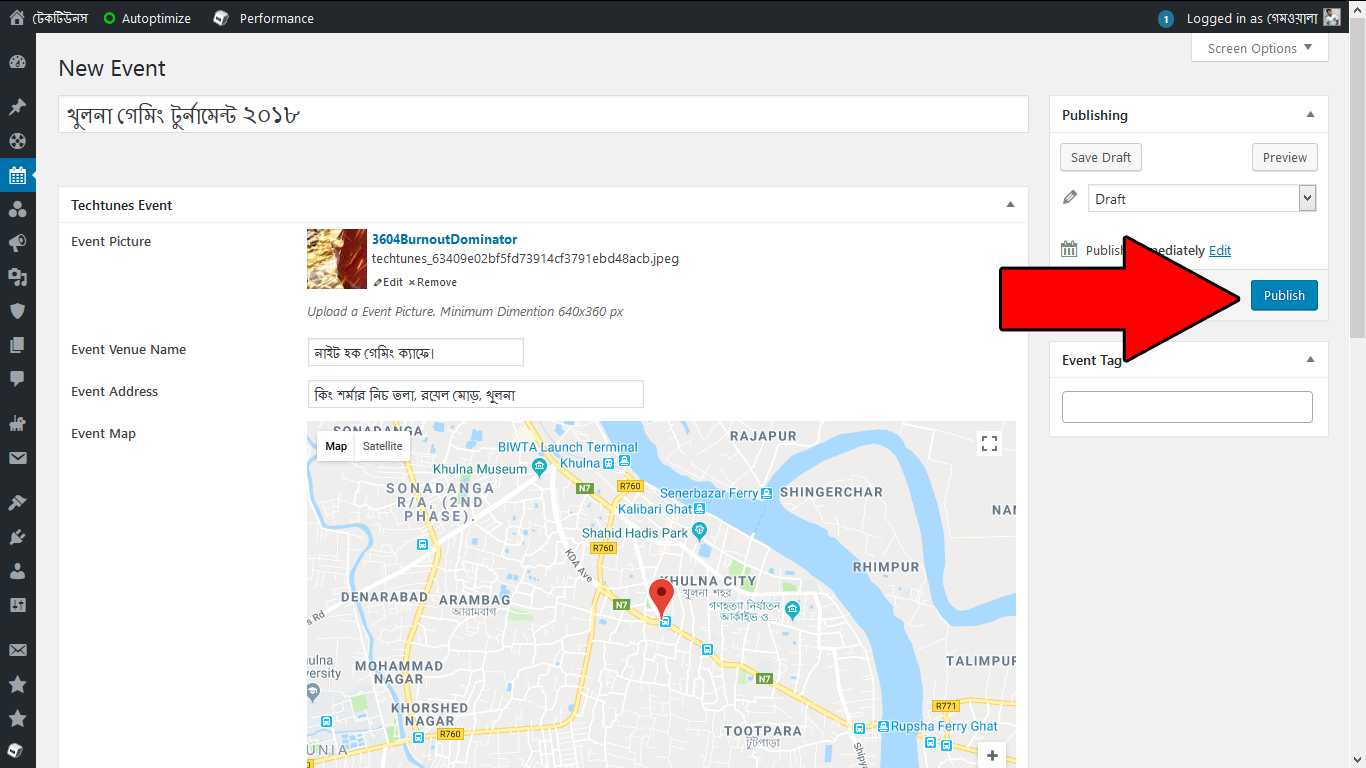Screen dimensions: 1366x768
Task: Click the scrollbar up arrow
Action: point(1357,8)
